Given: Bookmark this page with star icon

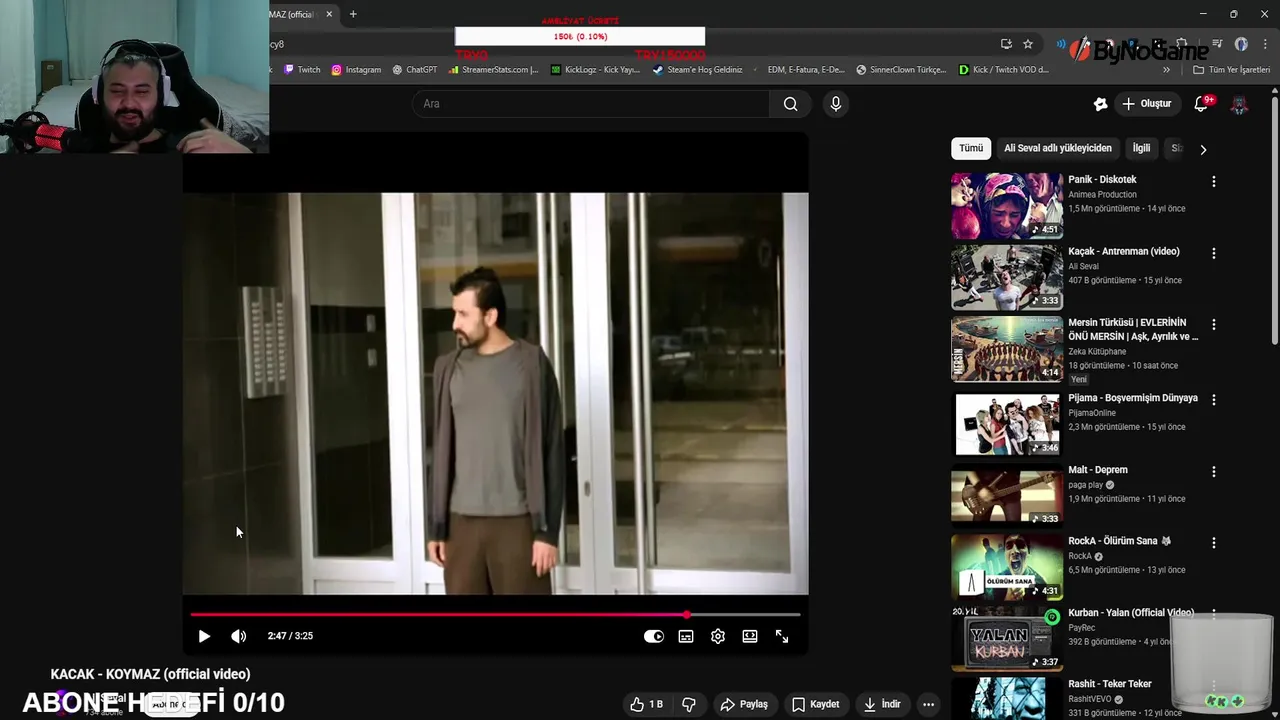Looking at the screenshot, I should [x=1028, y=44].
